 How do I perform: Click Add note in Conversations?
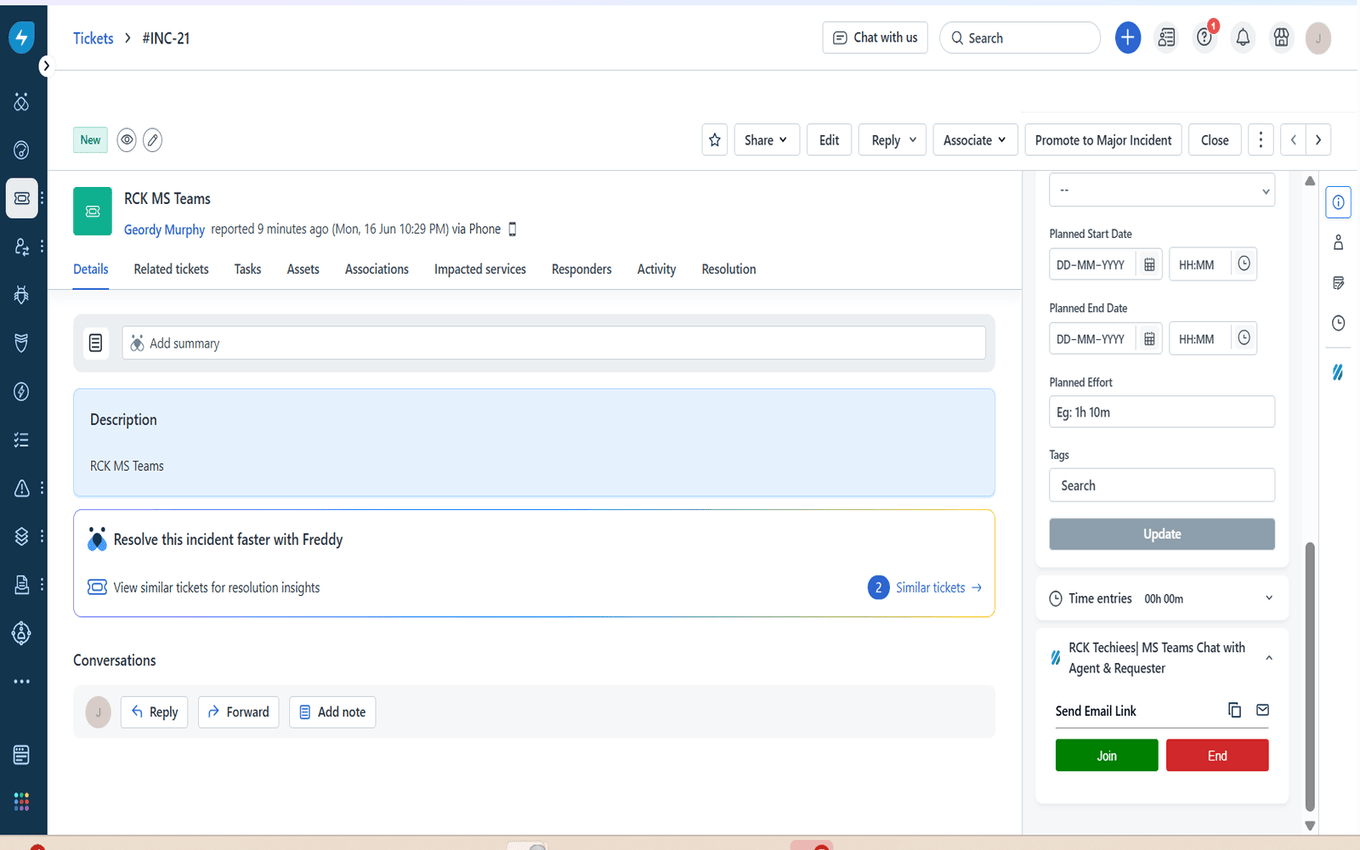(x=332, y=712)
